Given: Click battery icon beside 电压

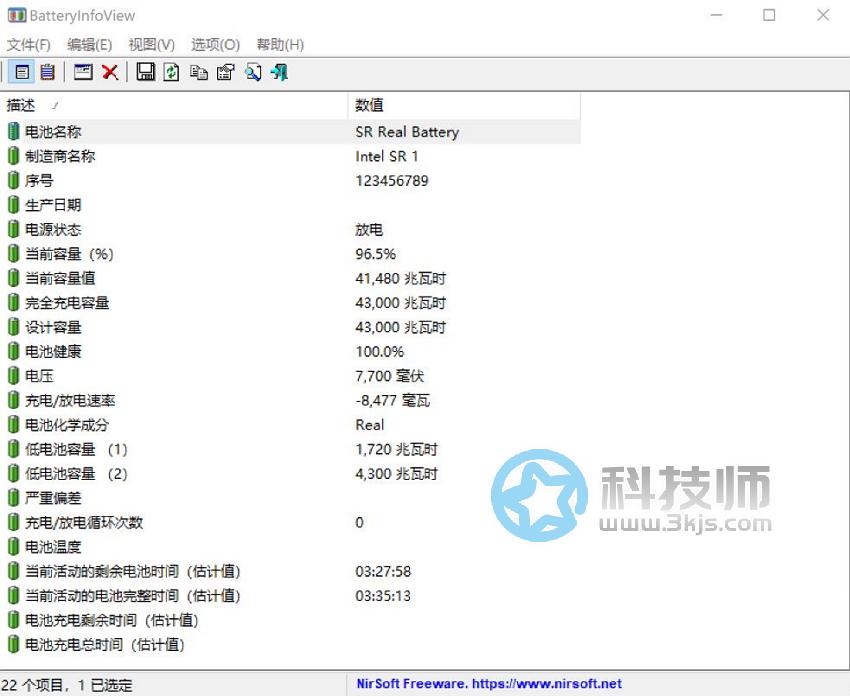Looking at the screenshot, I should coord(14,376).
